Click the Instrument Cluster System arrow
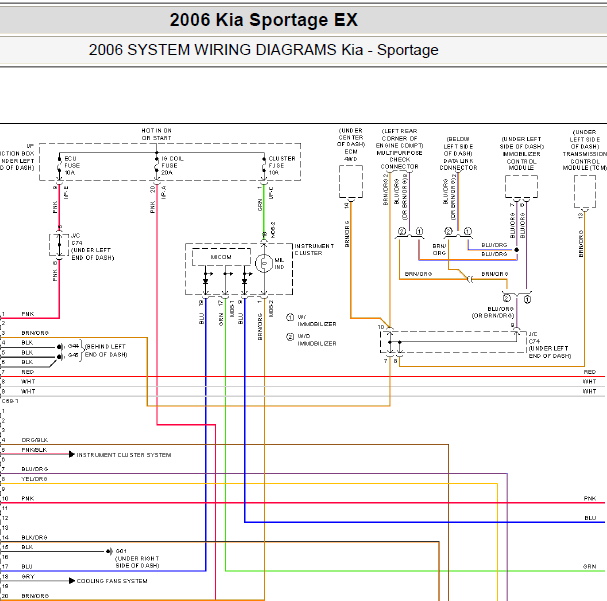This screenshot has width=607, height=601. tap(72, 454)
